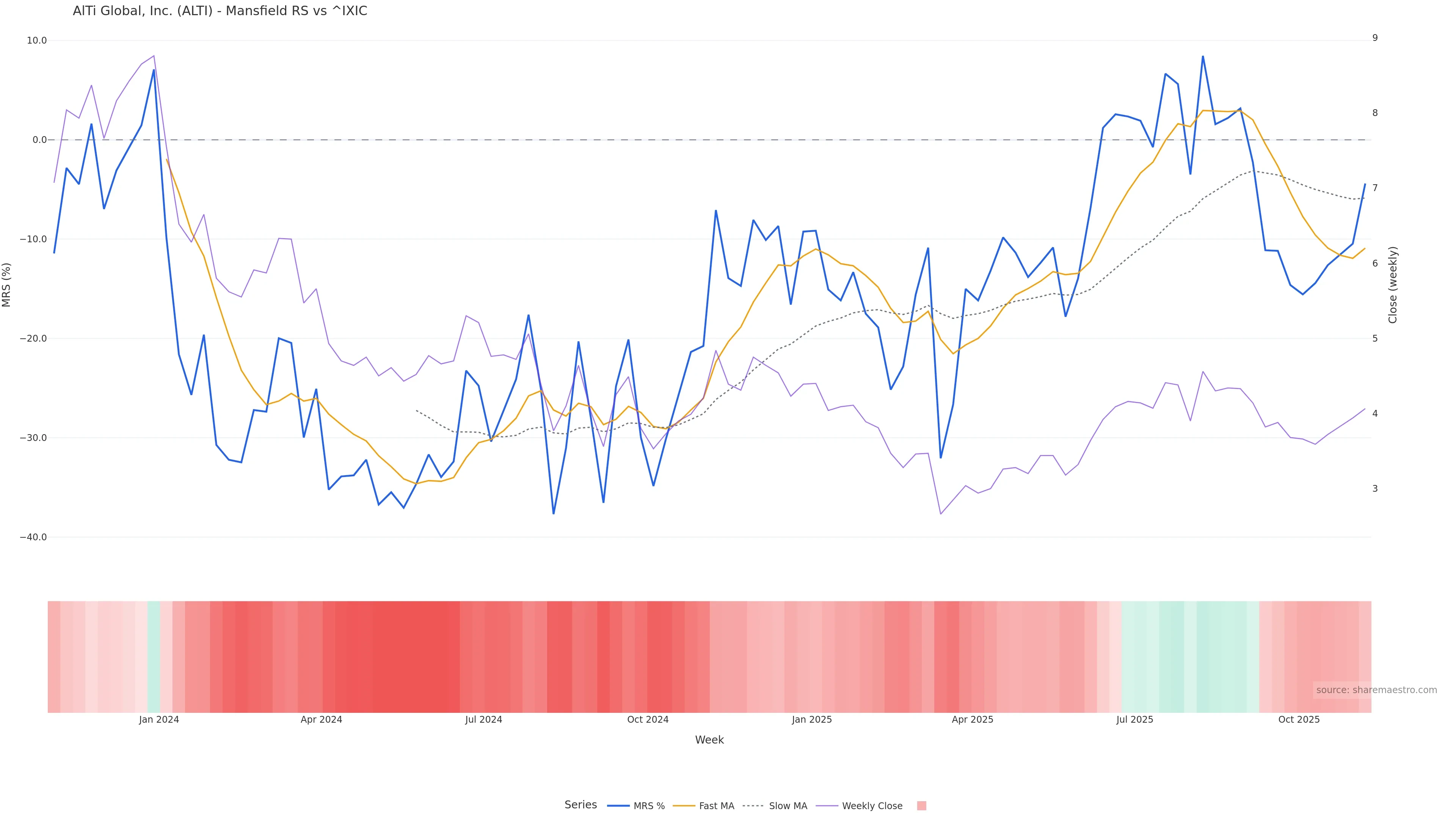Click the Jan 2025 date tick label
This screenshot has height=819, width=1456.
(812, 720)
